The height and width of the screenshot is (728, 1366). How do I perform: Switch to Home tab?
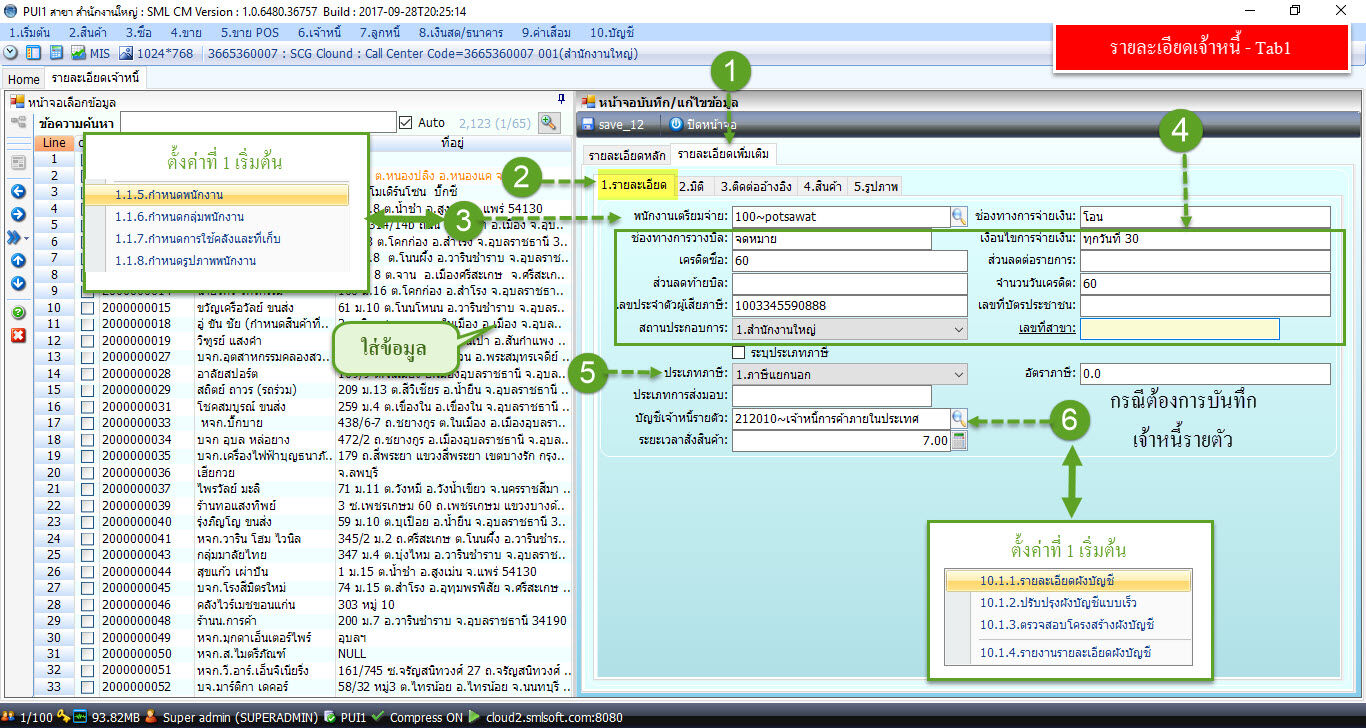[x=24, y=78]
